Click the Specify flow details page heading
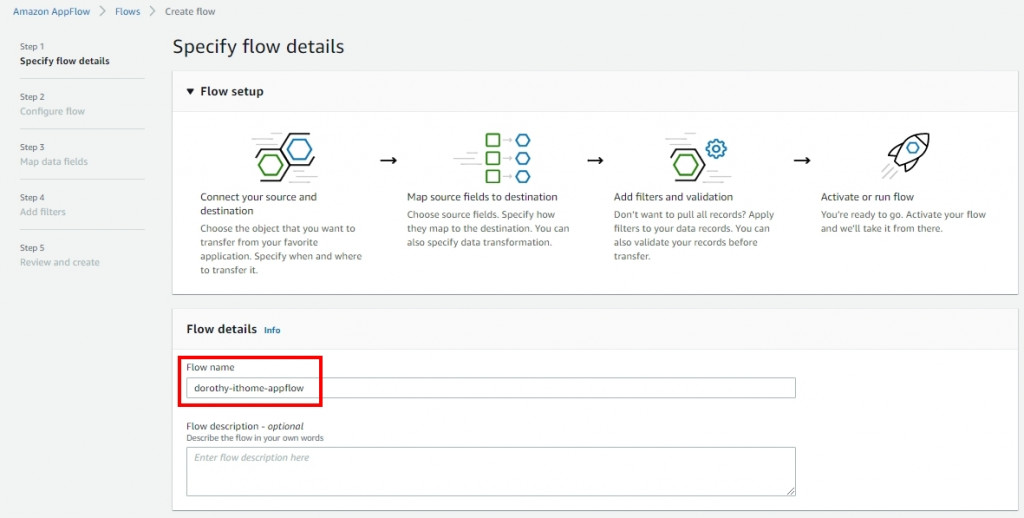 [258, 47]
